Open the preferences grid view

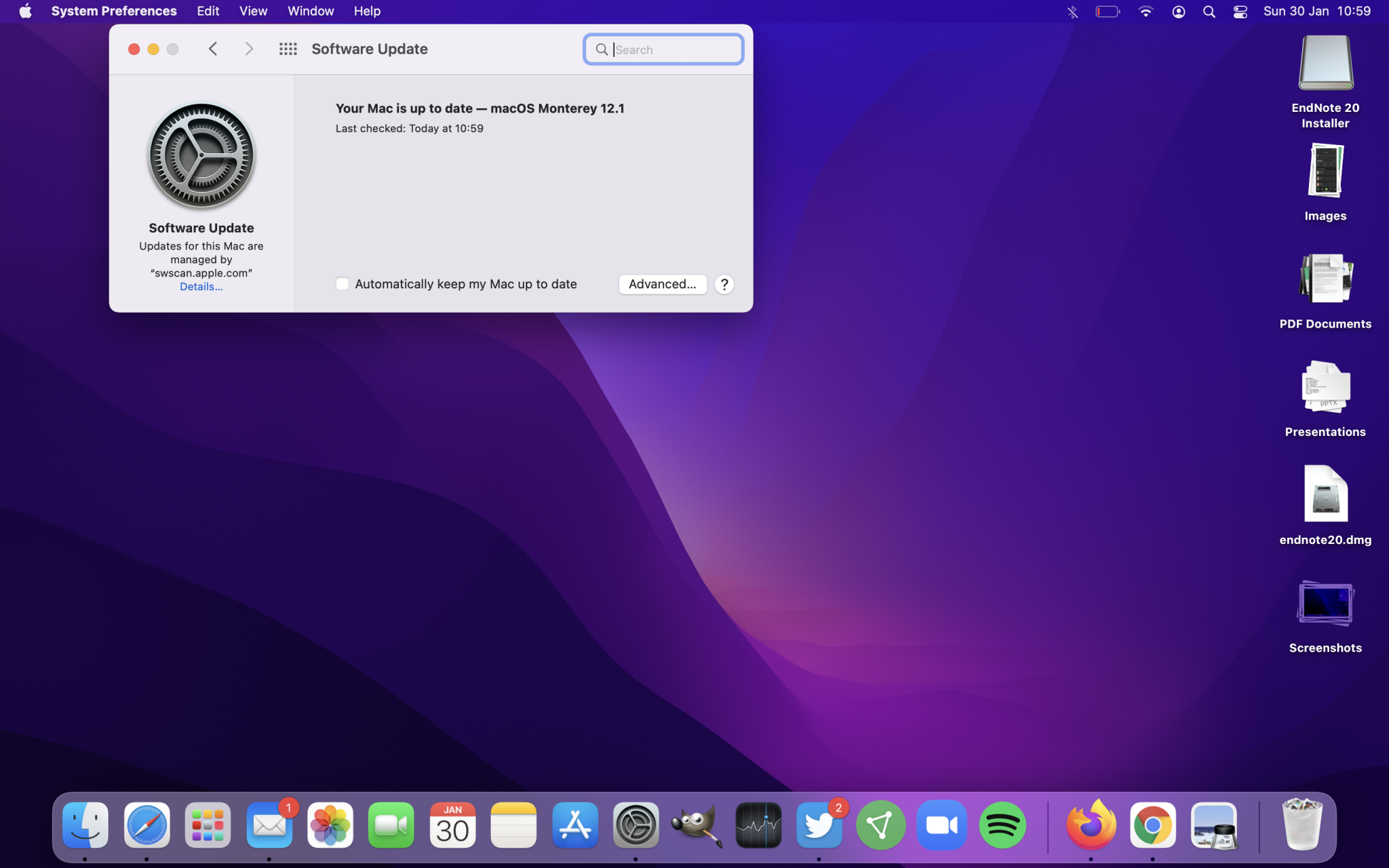(288, 49)
